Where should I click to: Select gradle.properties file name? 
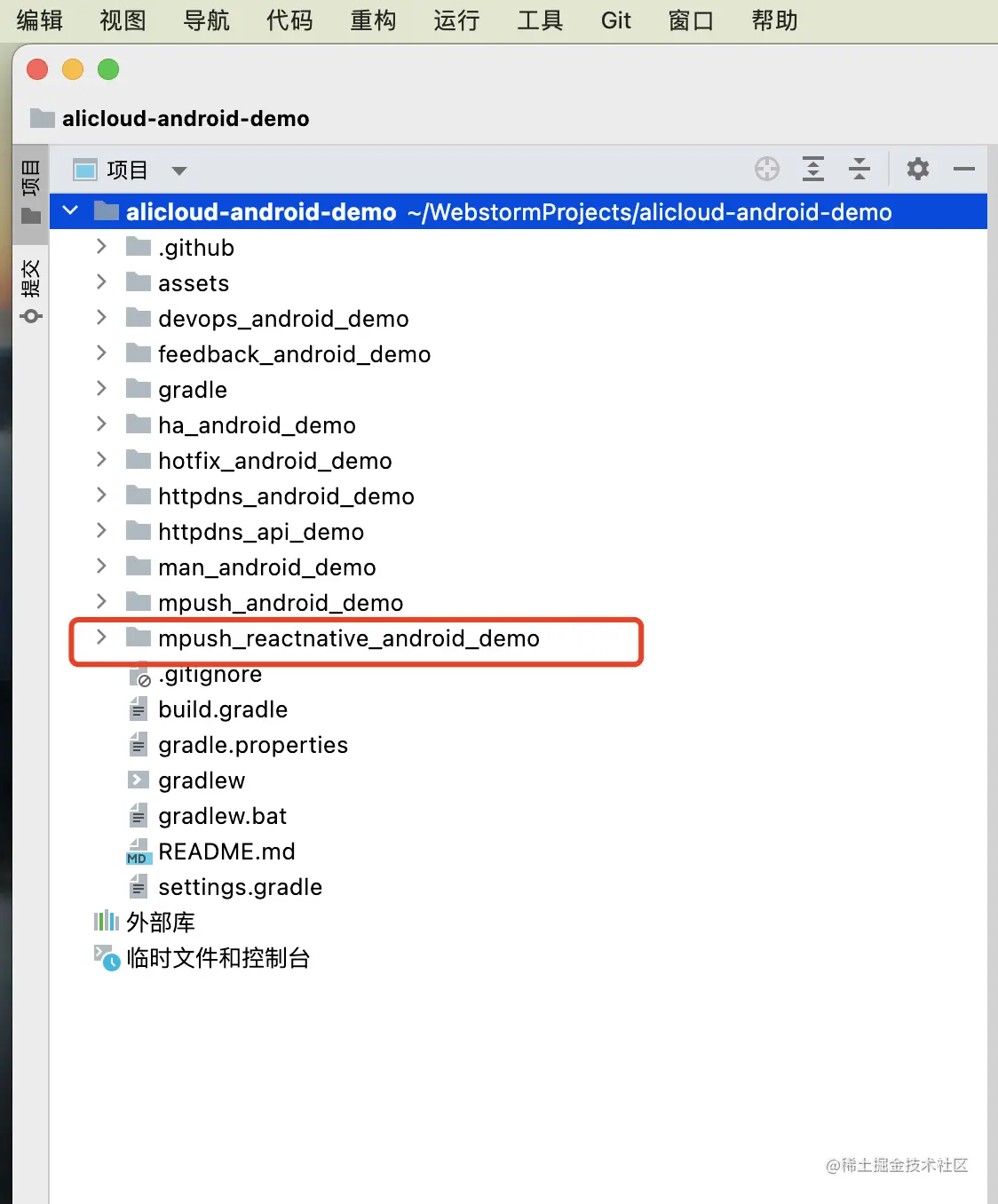pos(253,745)
